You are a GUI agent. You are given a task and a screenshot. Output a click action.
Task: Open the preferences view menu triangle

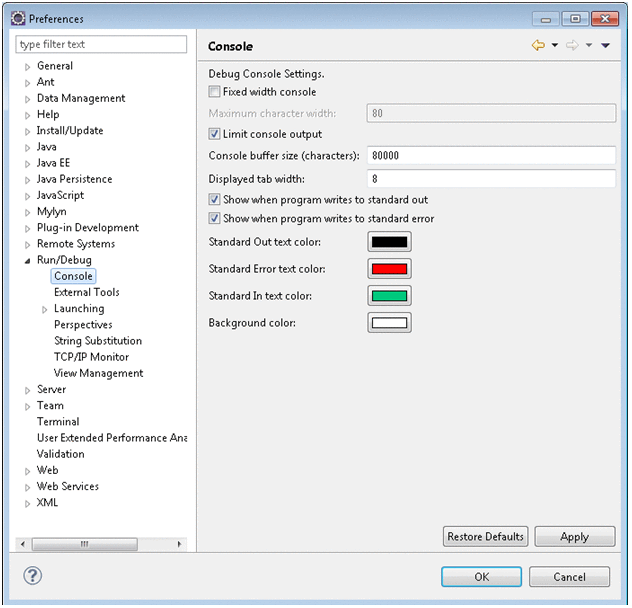pos(606,46)
